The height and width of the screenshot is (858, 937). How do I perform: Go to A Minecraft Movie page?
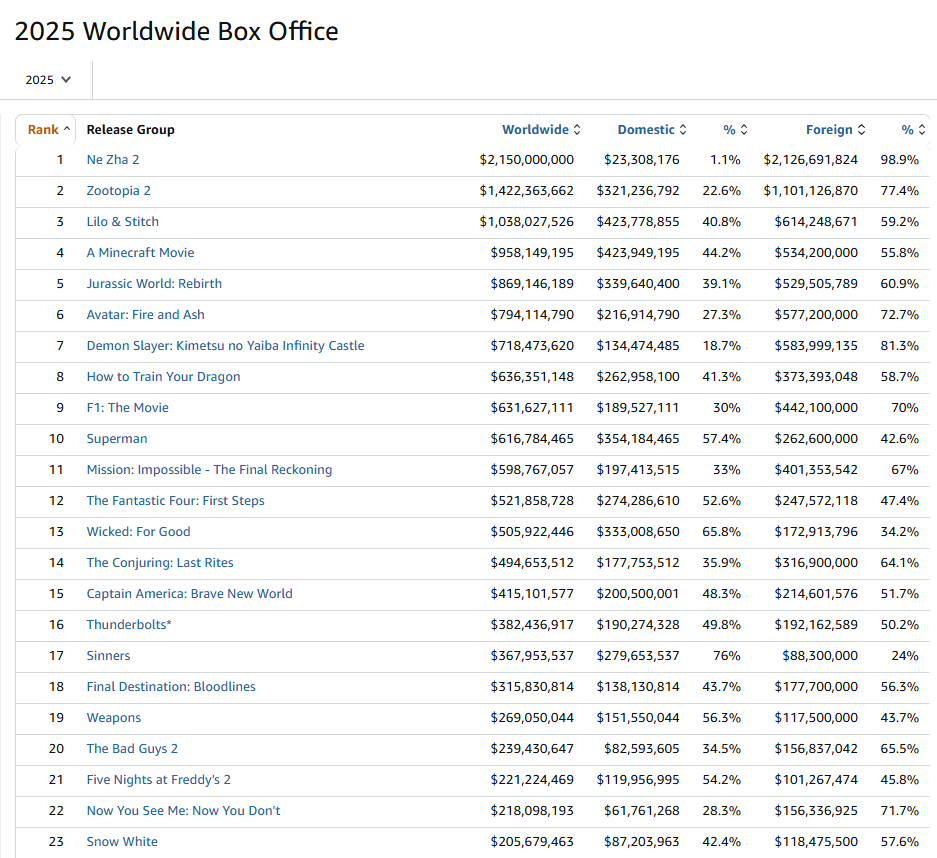coord(140,253)
